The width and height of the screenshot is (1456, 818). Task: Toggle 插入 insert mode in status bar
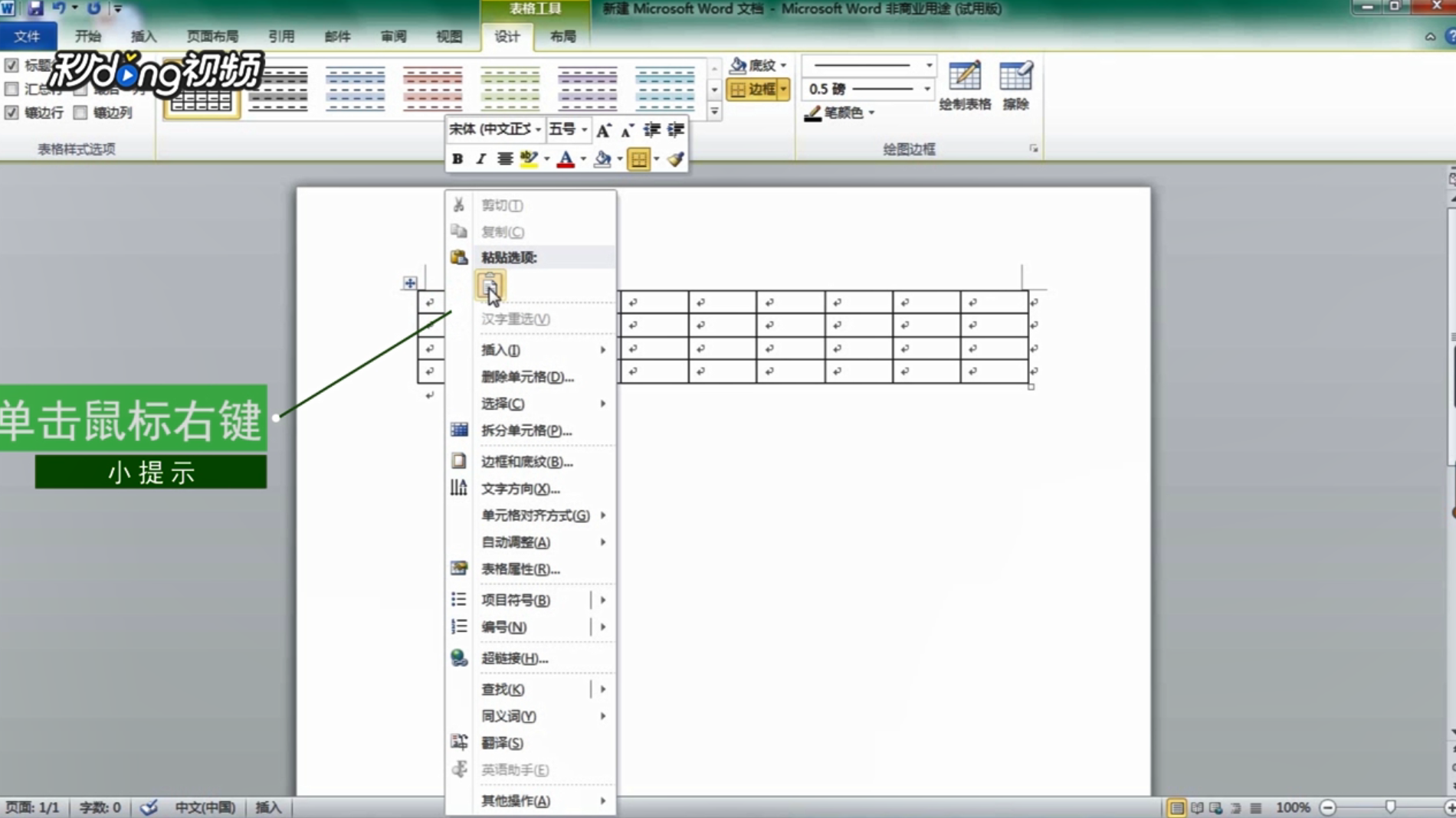268,807
